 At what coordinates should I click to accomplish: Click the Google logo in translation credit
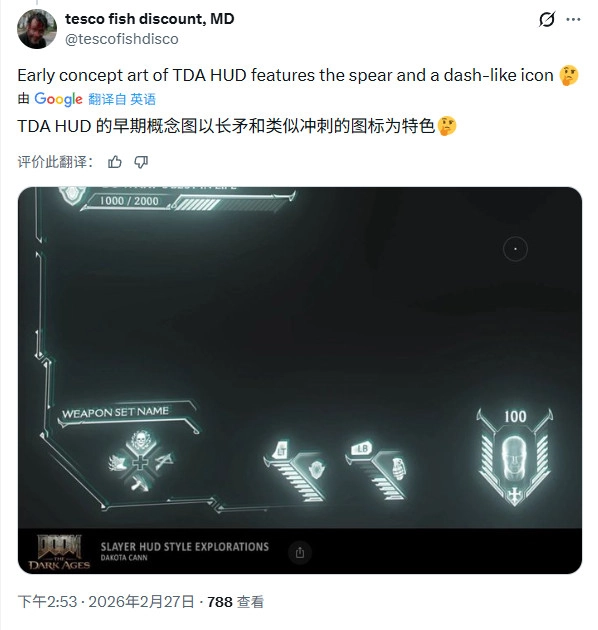[59, 99]
